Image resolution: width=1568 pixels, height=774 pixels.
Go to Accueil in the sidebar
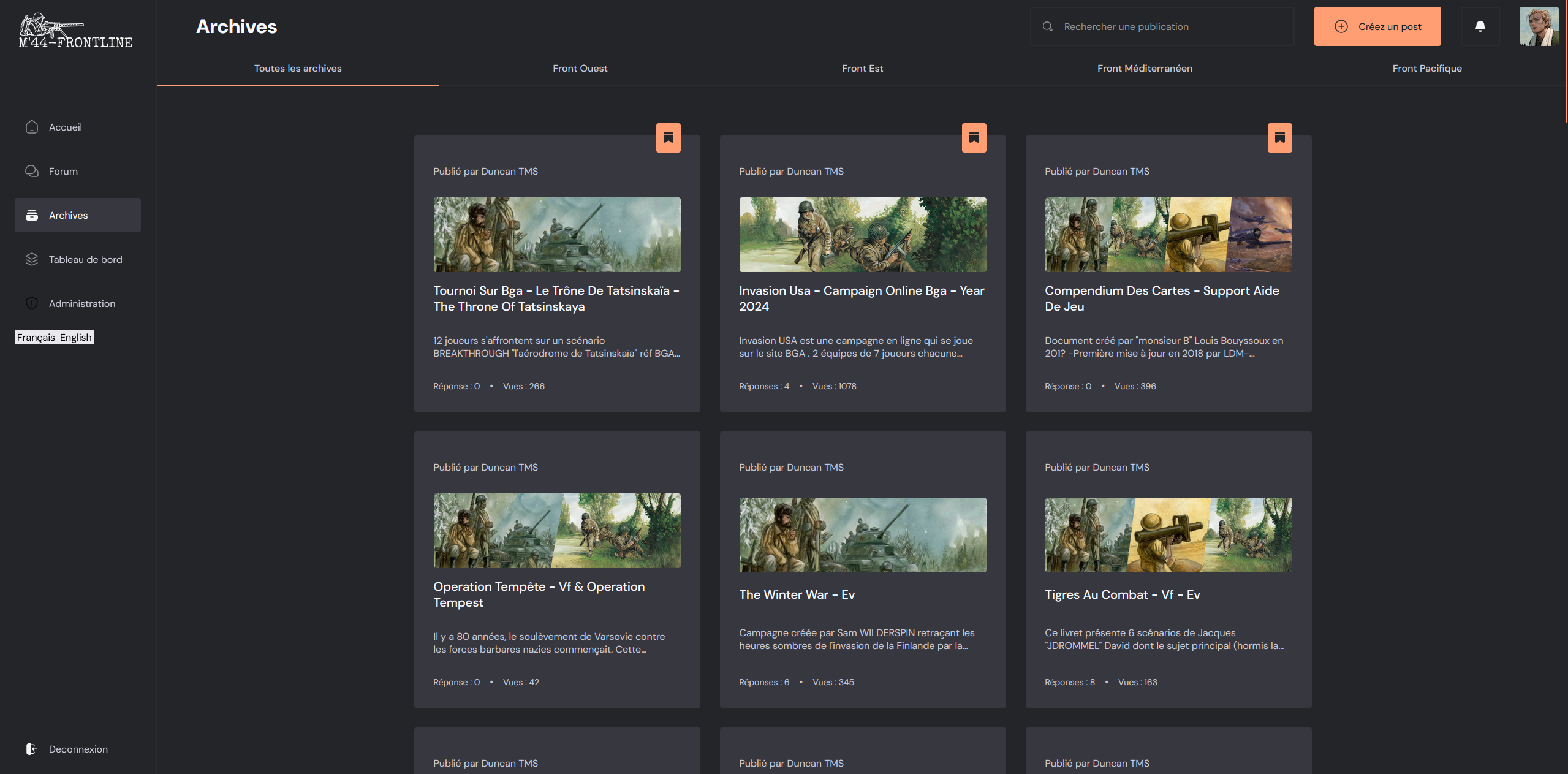click(65, 127)
